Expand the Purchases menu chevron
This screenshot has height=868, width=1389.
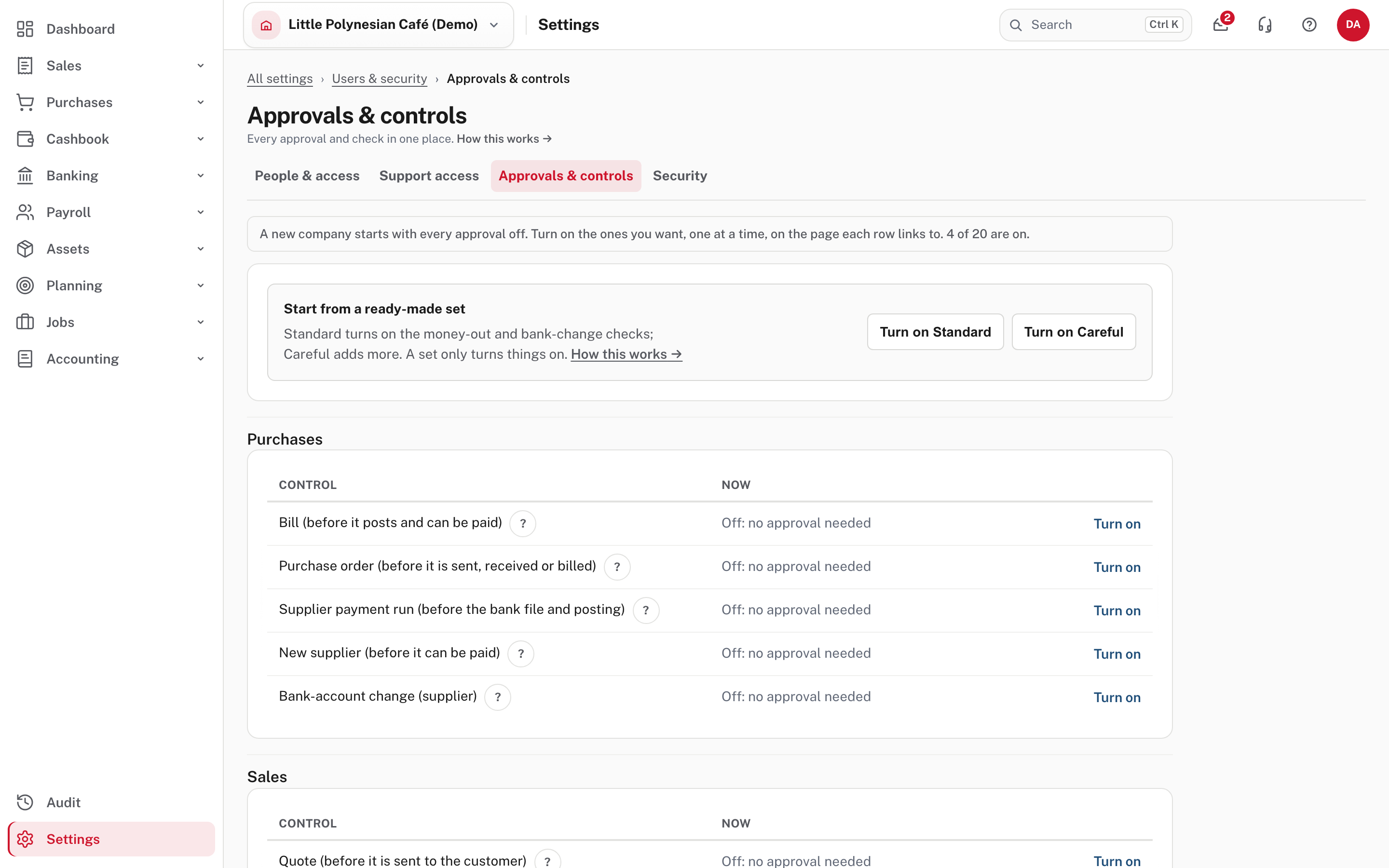200,102
